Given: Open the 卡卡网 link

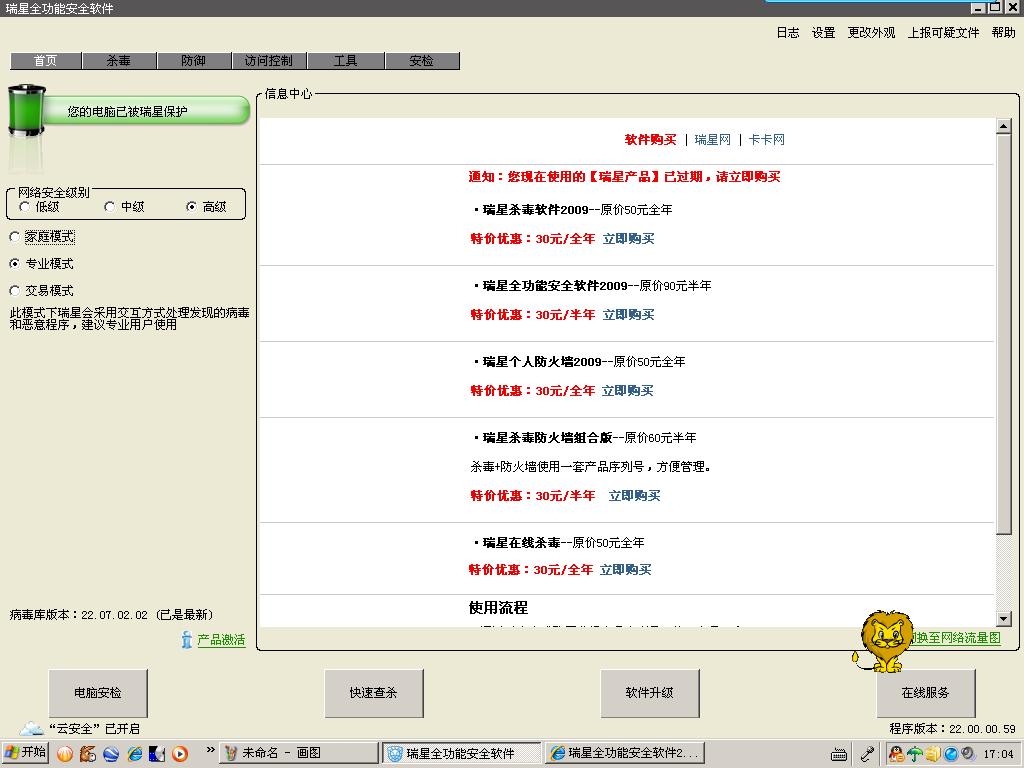Looking at the screenshot, I should 767,140.
